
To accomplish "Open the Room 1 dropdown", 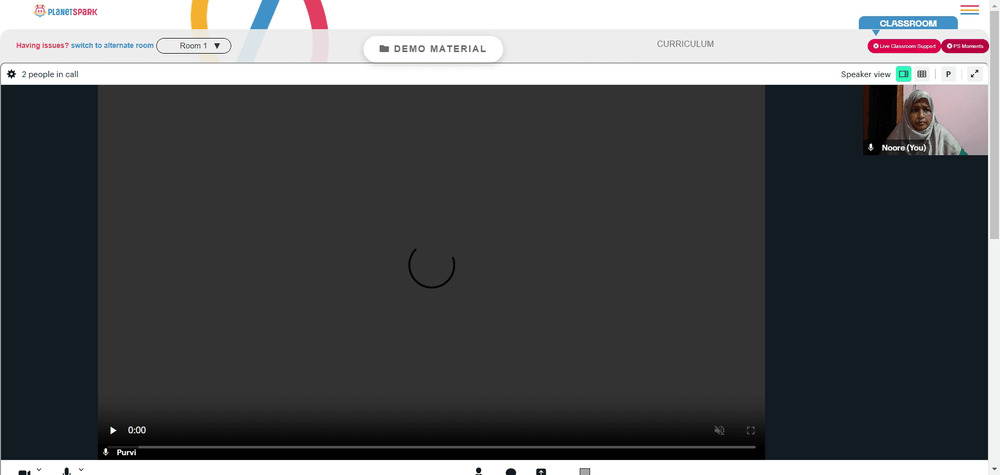I will click(x=194, y=46).
